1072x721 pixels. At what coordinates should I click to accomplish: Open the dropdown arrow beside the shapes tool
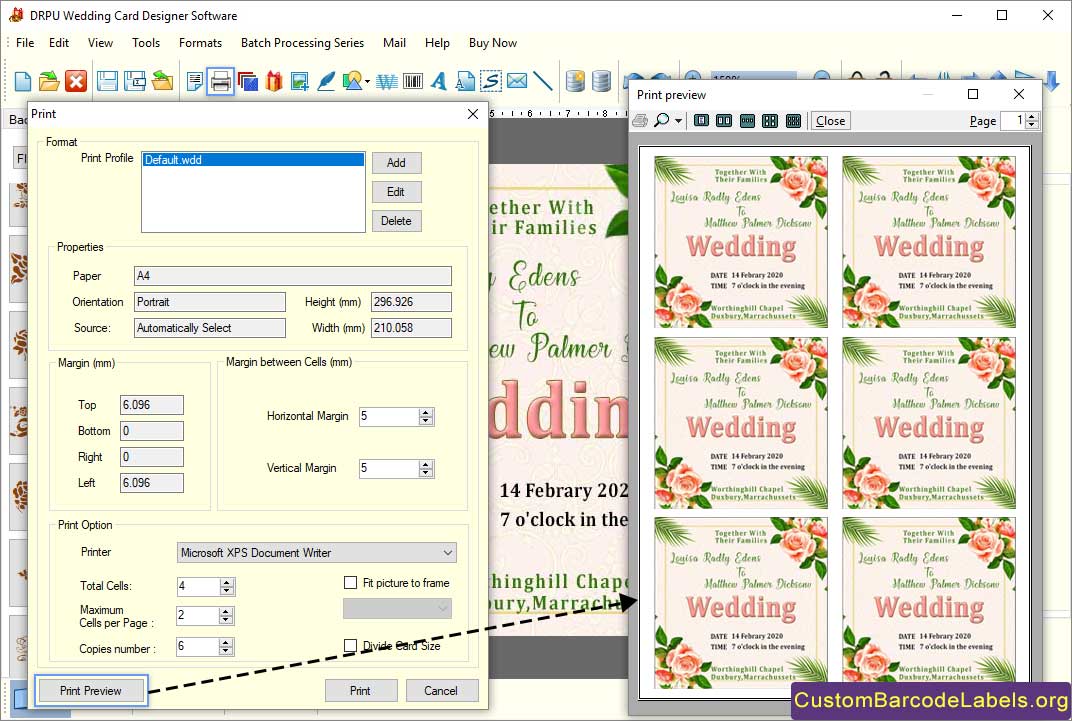coord(367,82)
